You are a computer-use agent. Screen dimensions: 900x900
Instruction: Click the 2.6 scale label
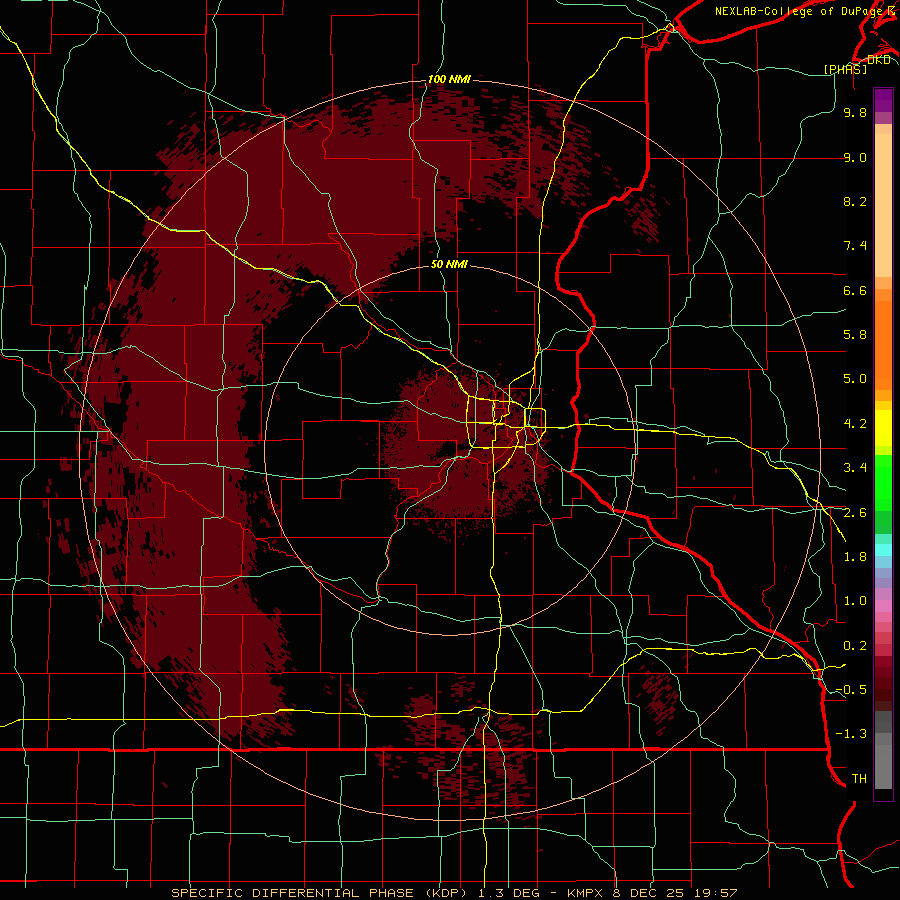click(855, 513)
